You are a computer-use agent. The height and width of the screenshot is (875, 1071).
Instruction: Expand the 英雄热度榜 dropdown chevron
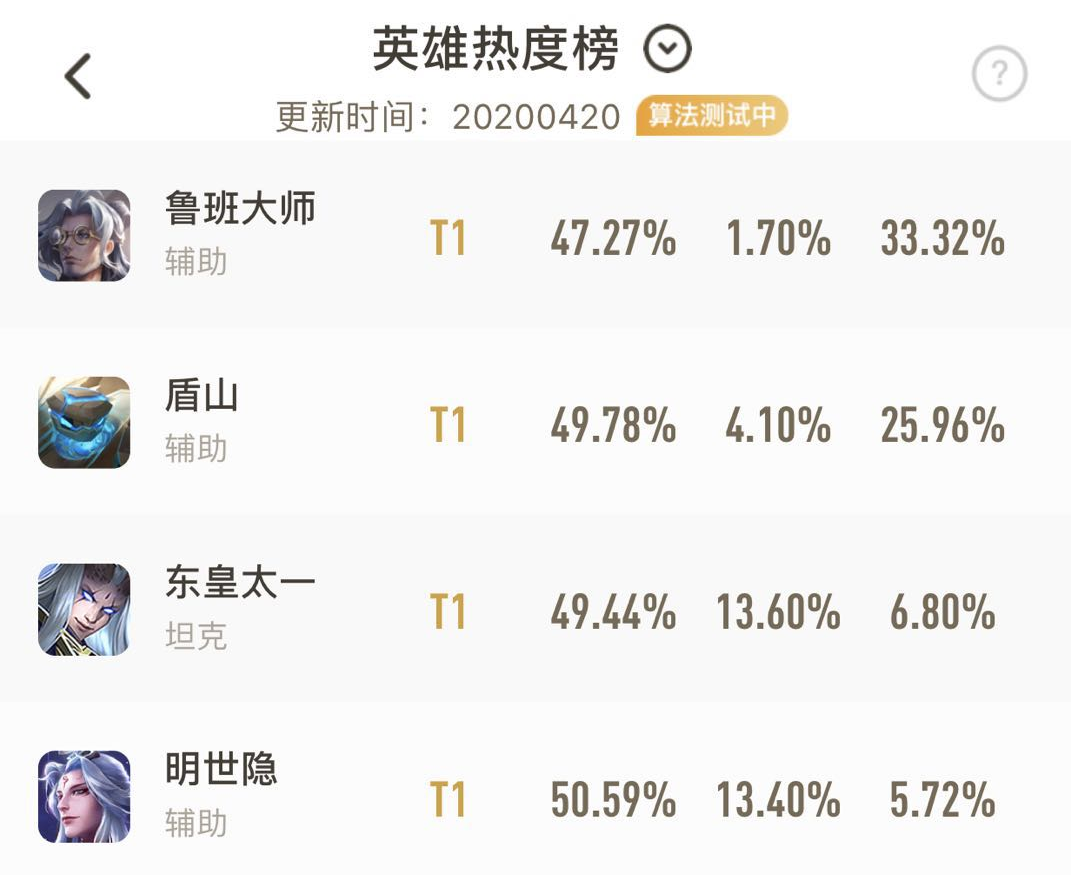(667, 48)
